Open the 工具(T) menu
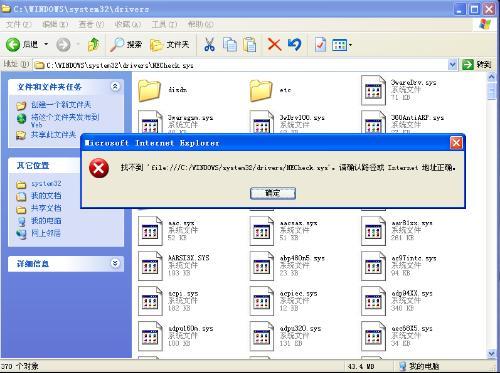This screenshot has height=373, width=500. tap(164, 24)
